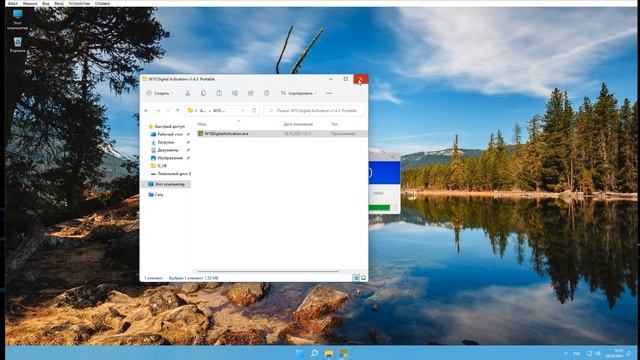Screen dimensions: 640x360
Task: Sort by Тип column header
Action: [334, 124]
